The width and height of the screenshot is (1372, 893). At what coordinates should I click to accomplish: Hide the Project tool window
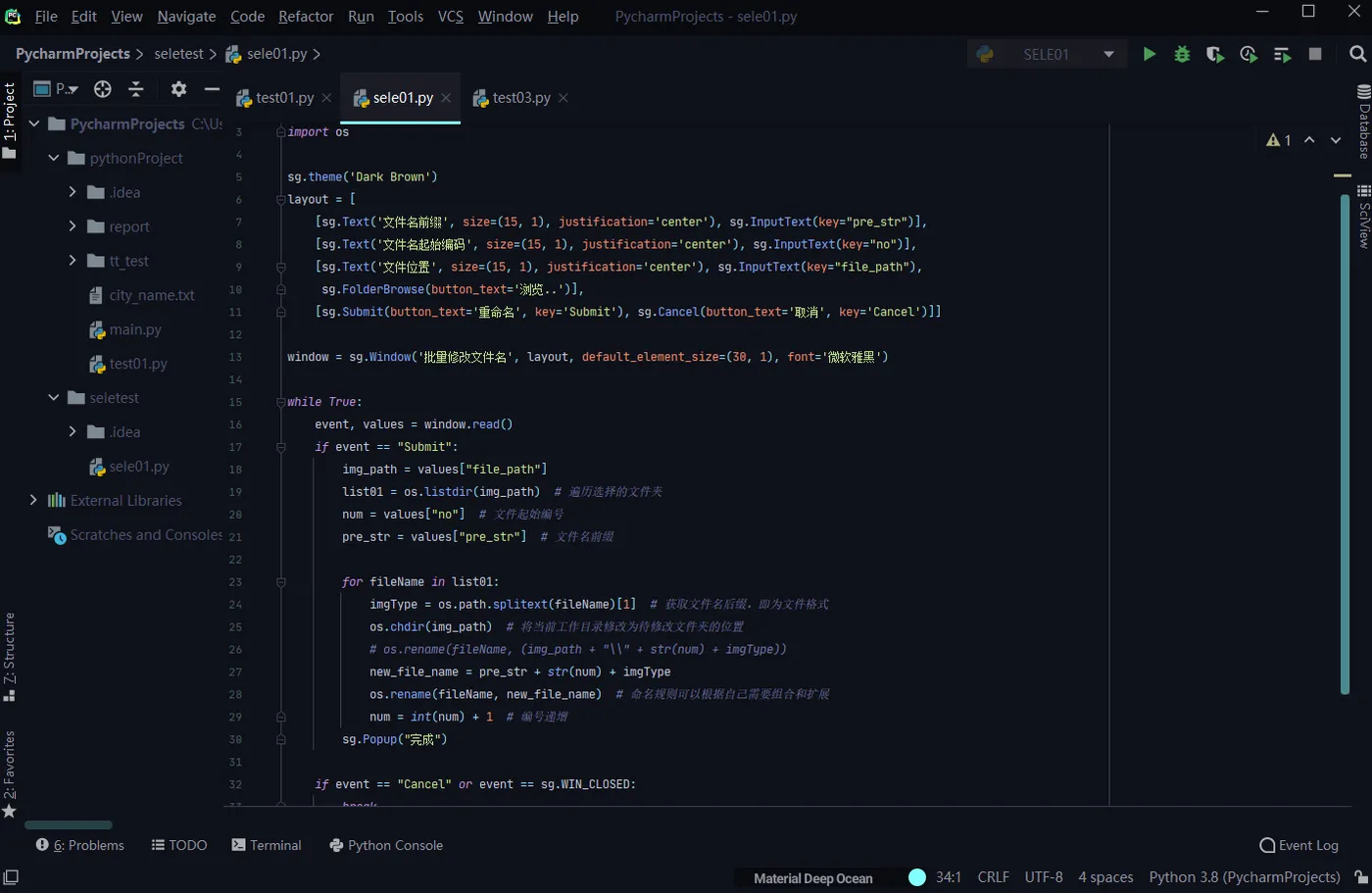click(x=212, y=89)
